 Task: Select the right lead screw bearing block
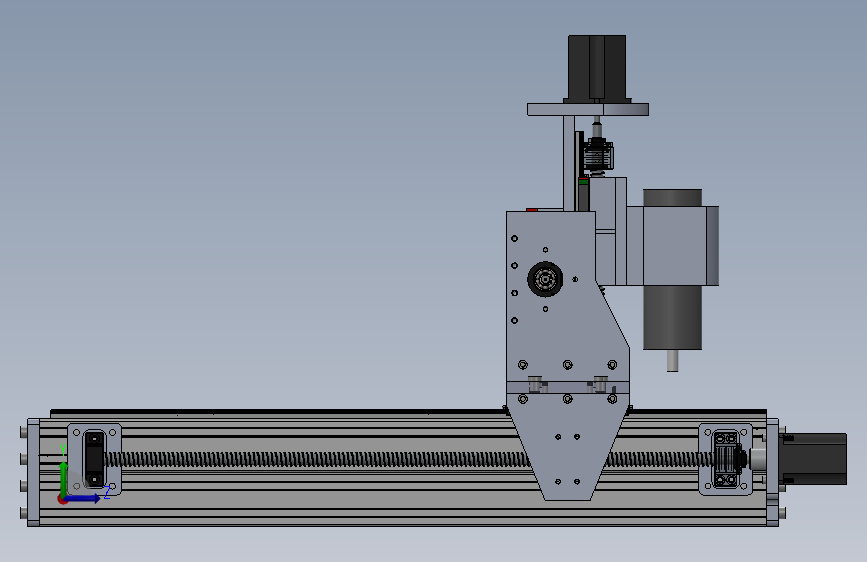point(726,459)
